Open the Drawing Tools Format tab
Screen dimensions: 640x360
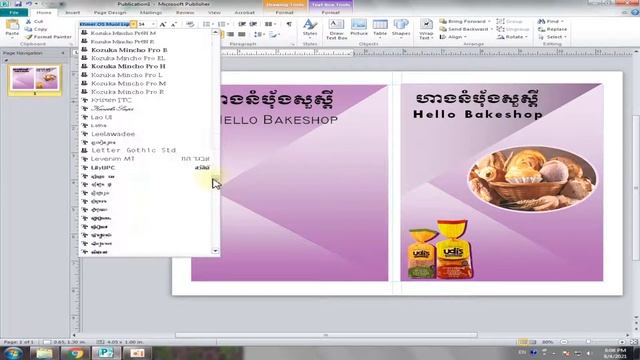[284, 13]
